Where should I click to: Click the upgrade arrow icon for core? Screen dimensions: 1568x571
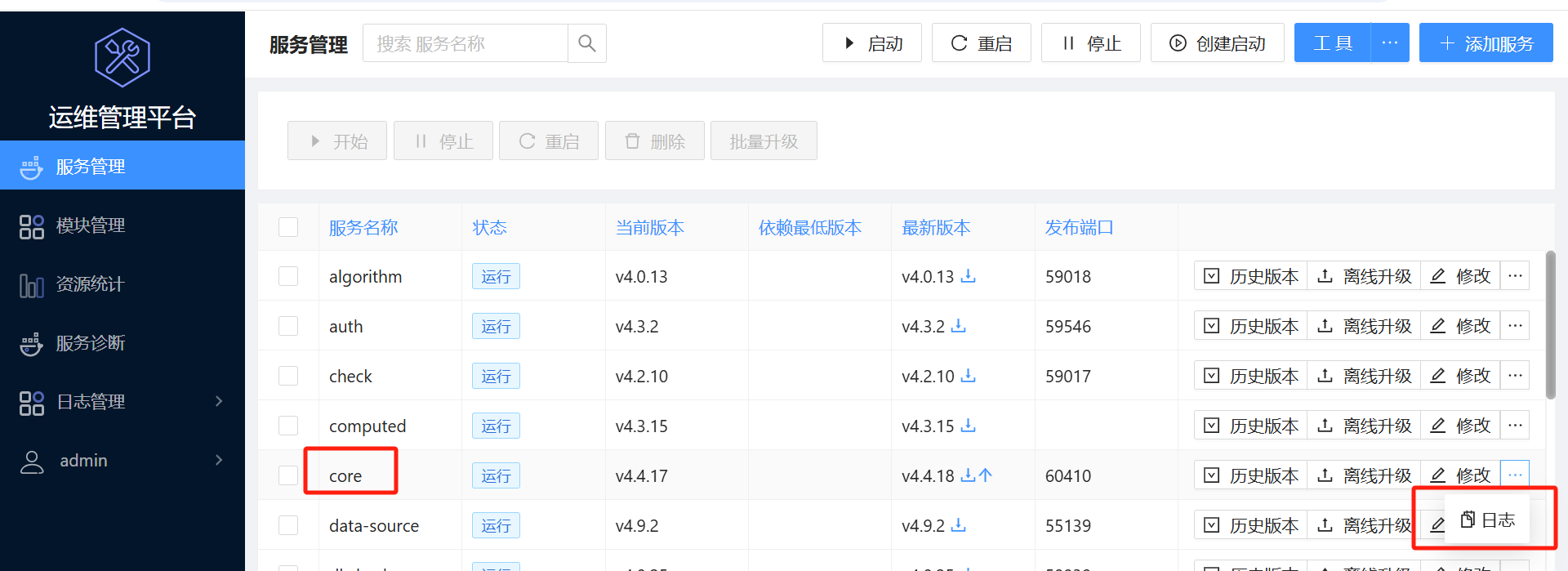[x=986, y=475]
